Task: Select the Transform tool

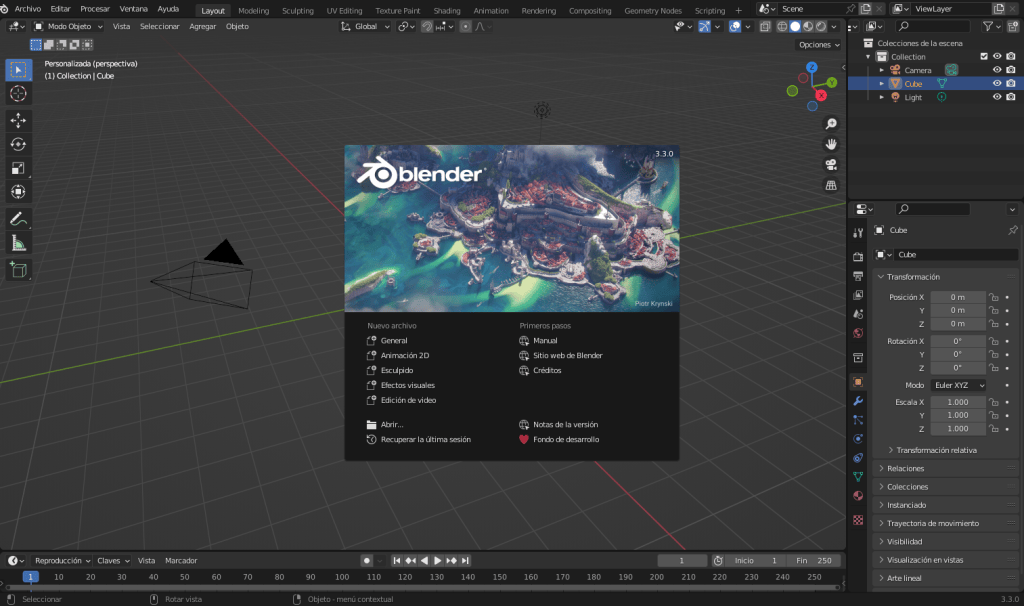Action: (x=18, y=192)
